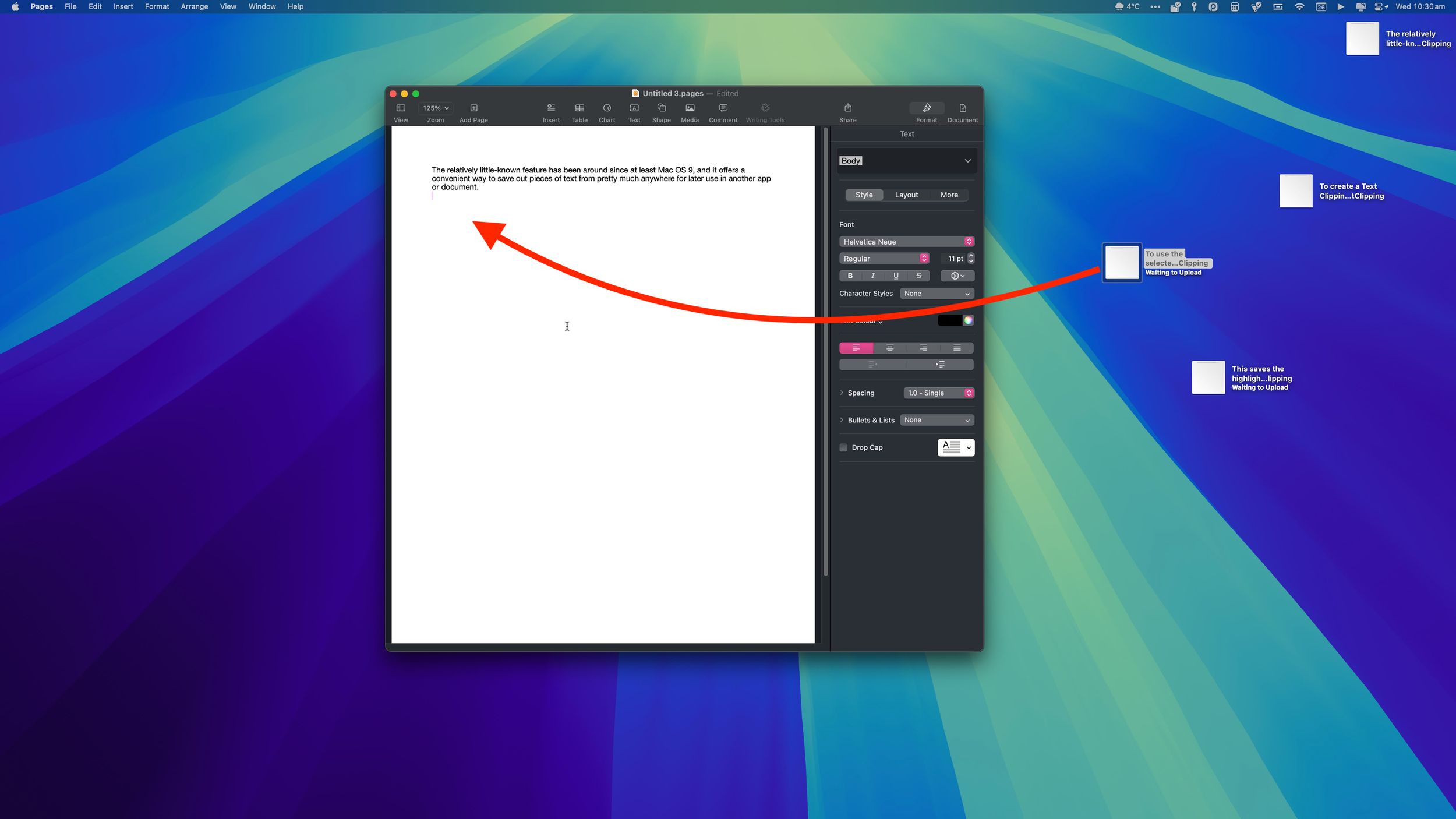Toggle Bold formatting in the Font section
1456x819 pixels.
click(x=850, y=276)
